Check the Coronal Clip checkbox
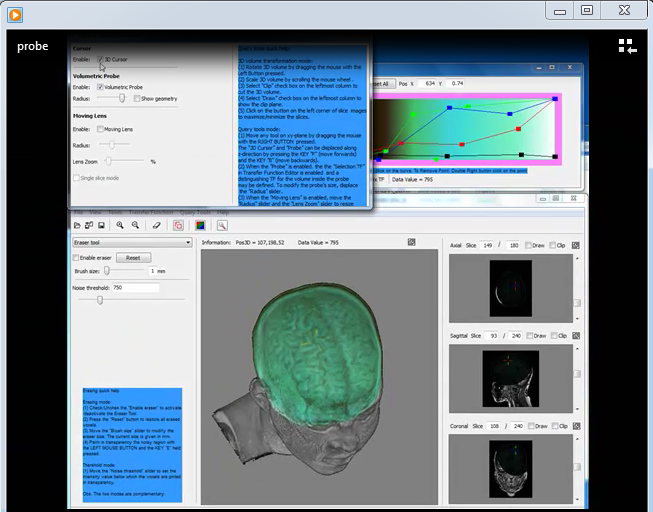Screen dimensions: 653x512 tap(555, 426)
